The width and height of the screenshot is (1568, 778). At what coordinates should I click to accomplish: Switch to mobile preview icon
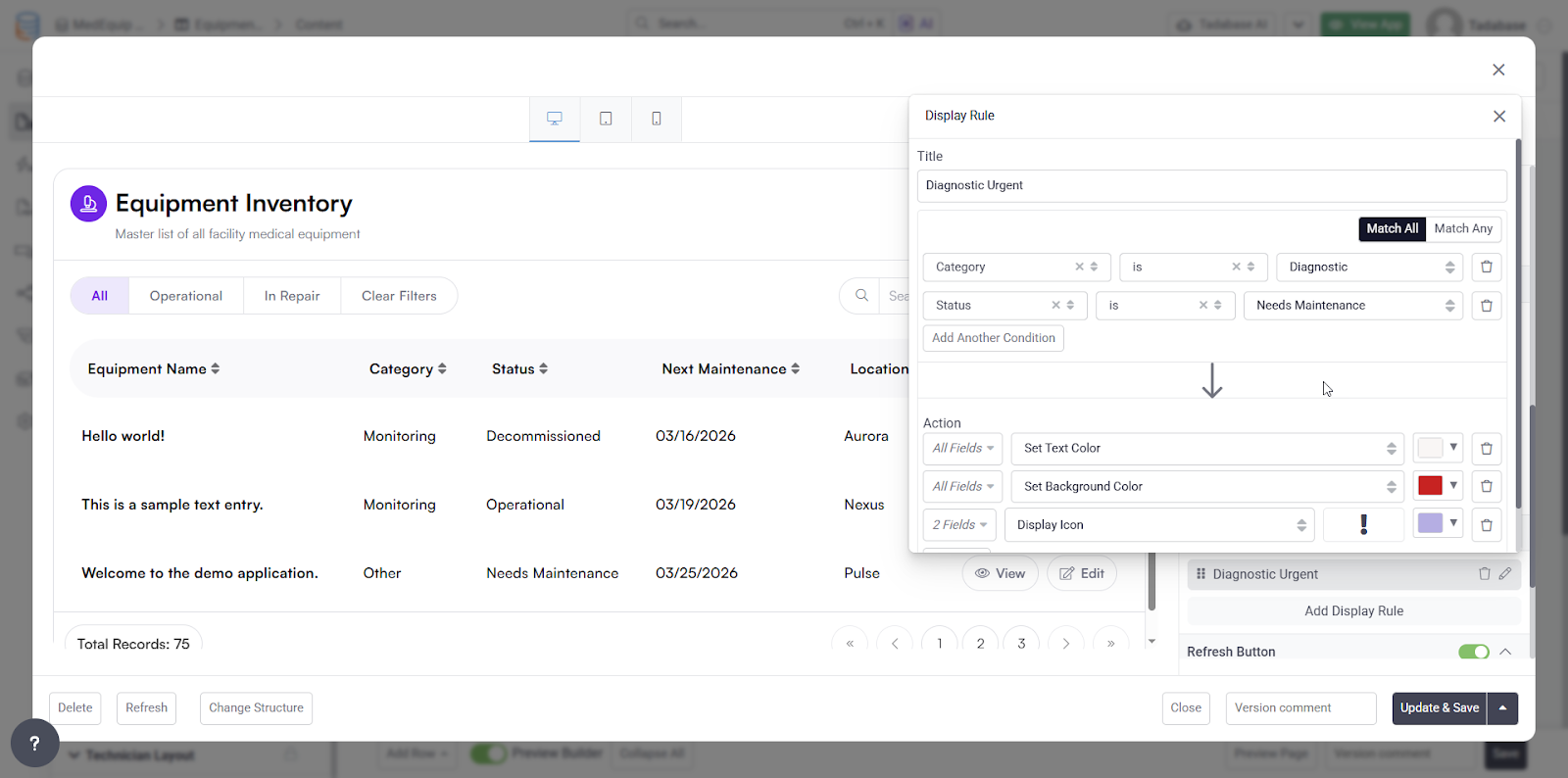pos(657,119)
